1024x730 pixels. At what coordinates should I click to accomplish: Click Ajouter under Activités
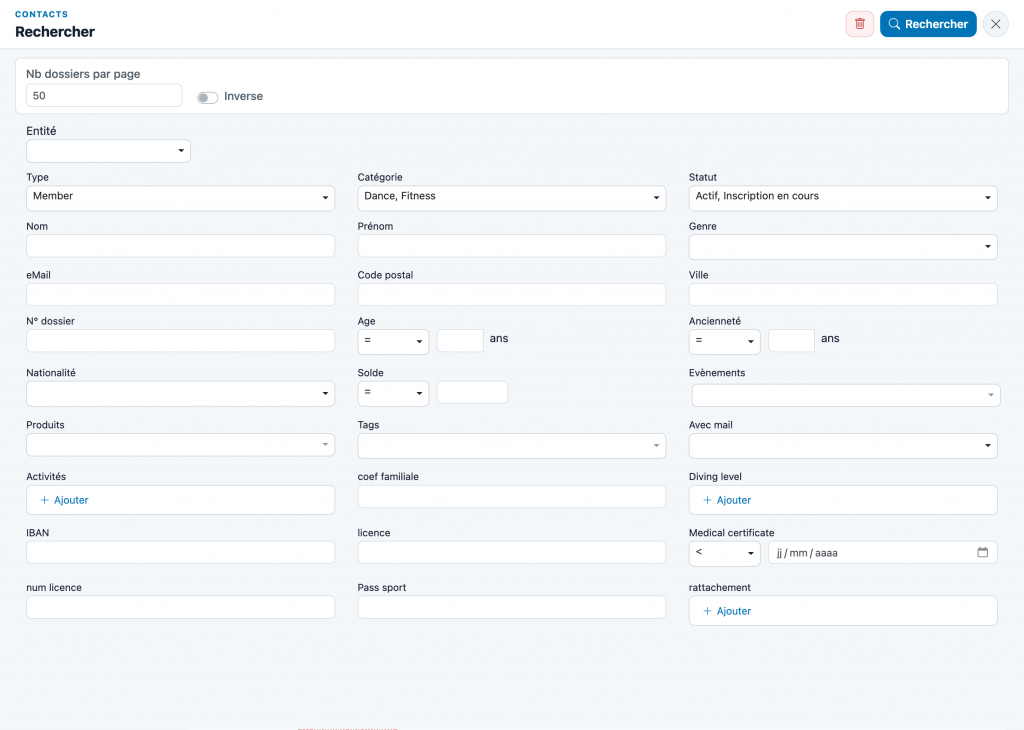[65, 500]
